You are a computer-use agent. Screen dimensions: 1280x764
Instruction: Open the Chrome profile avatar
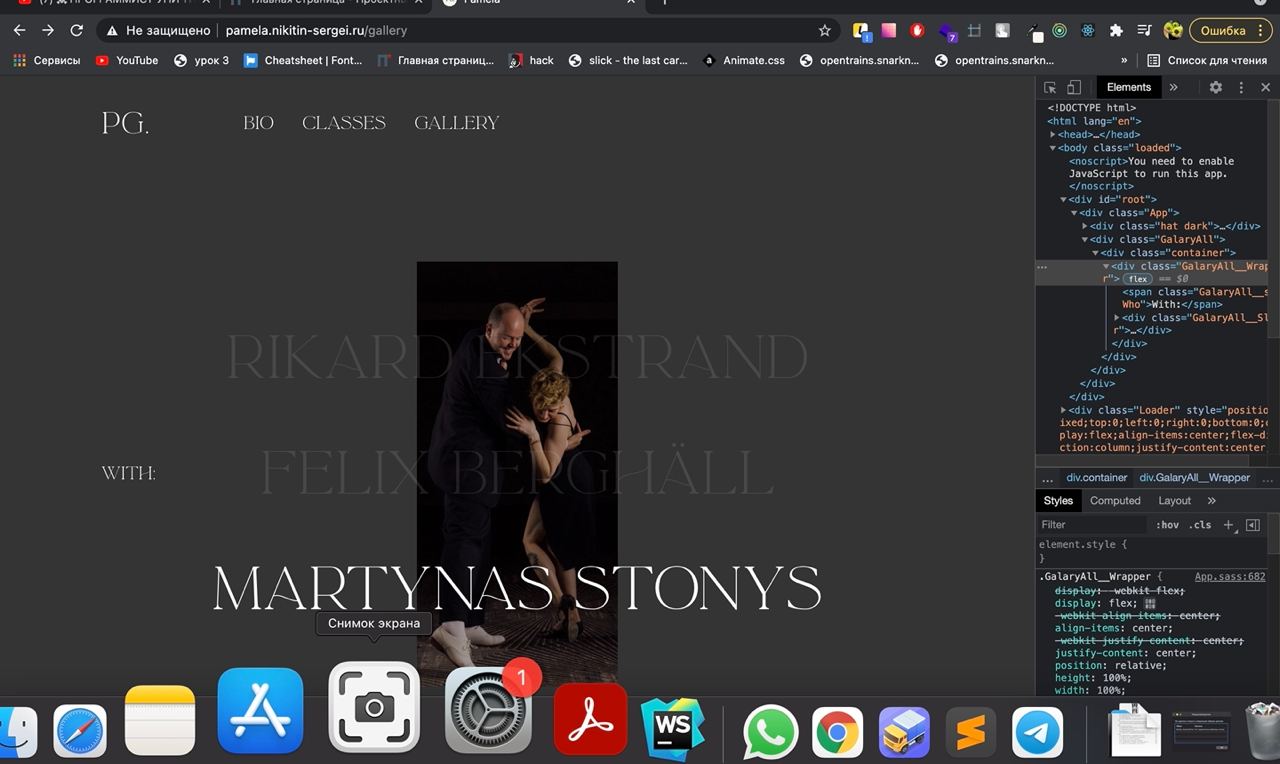point(1173,31)
